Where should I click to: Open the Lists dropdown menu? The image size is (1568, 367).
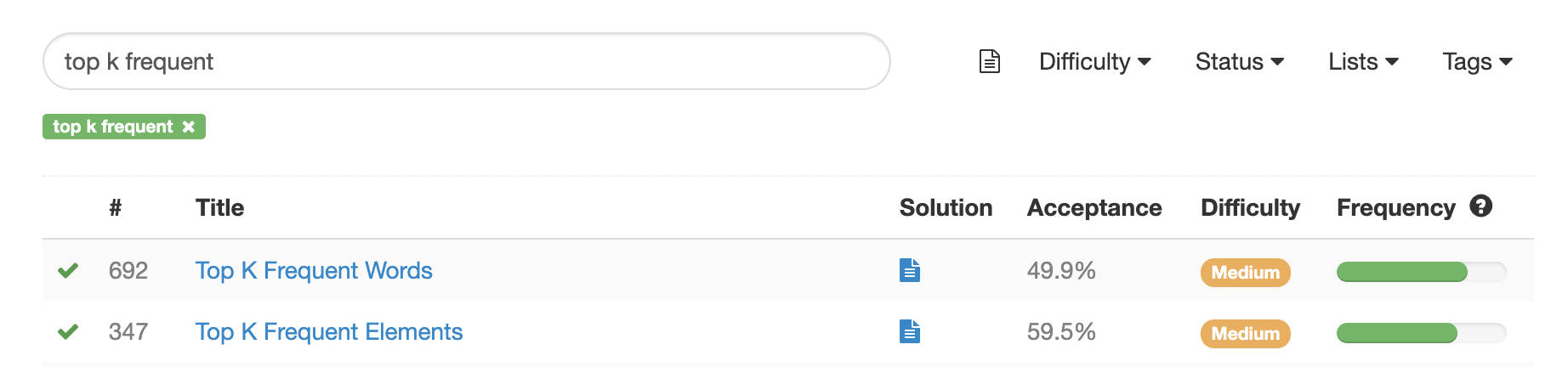1363,61
